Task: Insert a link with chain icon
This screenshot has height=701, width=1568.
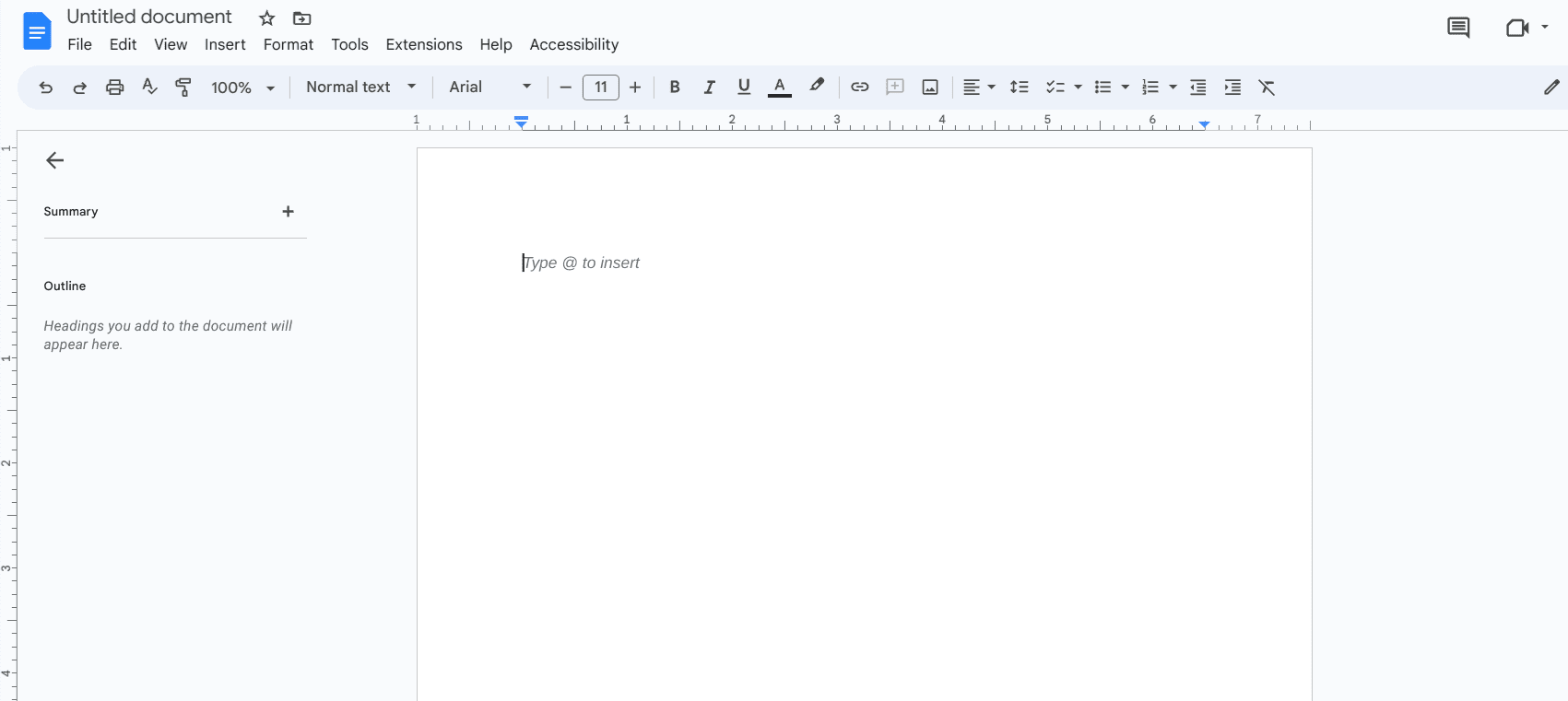Action: pyautogui.click(x=860, y=87)
